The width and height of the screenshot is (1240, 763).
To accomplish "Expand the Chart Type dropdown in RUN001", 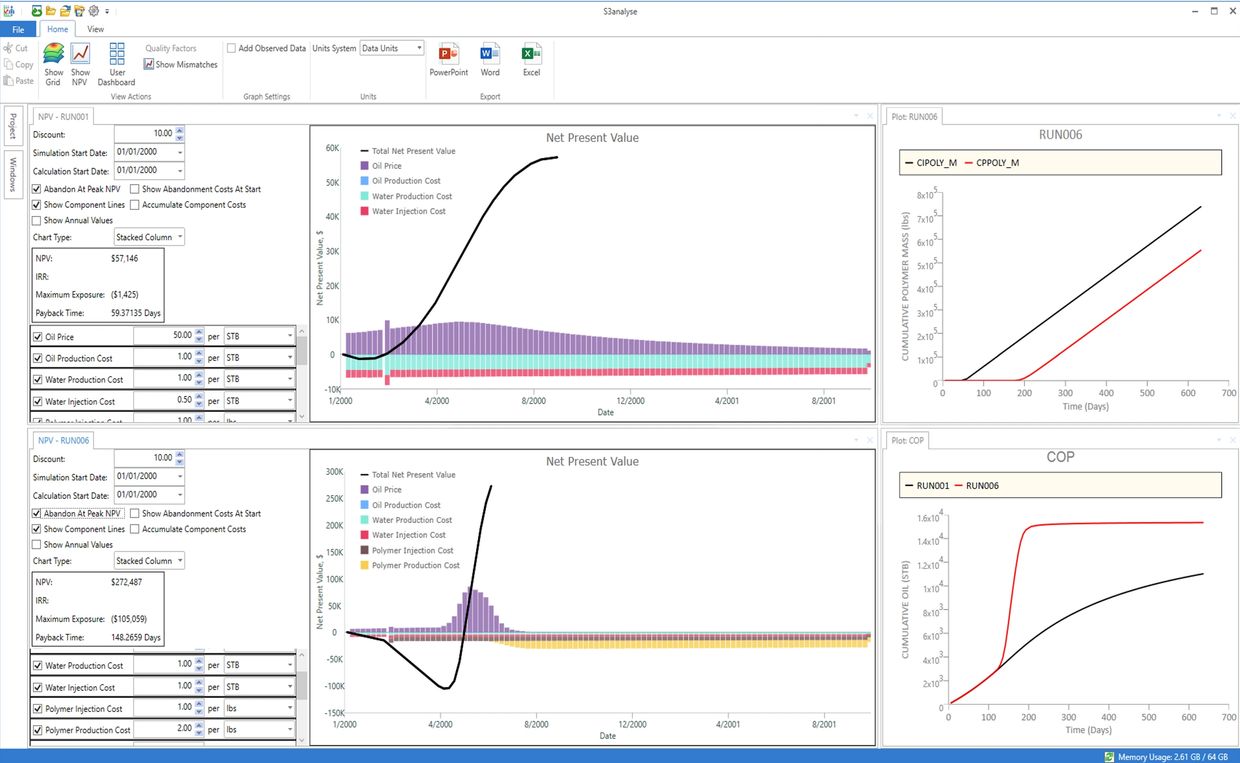I will pyautogui.click(x=149, y=238).
